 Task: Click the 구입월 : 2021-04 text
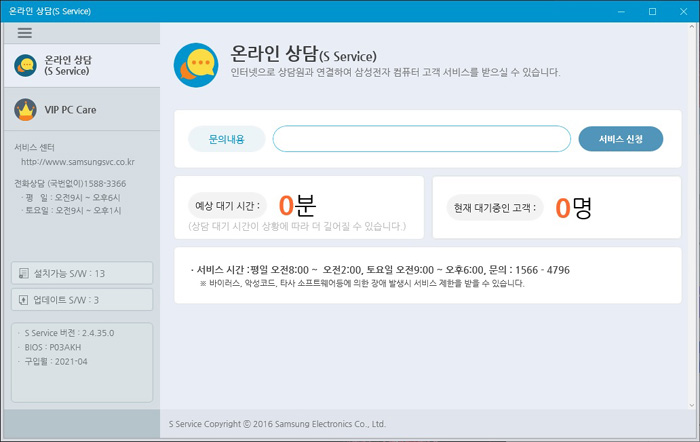click(56, 362)
